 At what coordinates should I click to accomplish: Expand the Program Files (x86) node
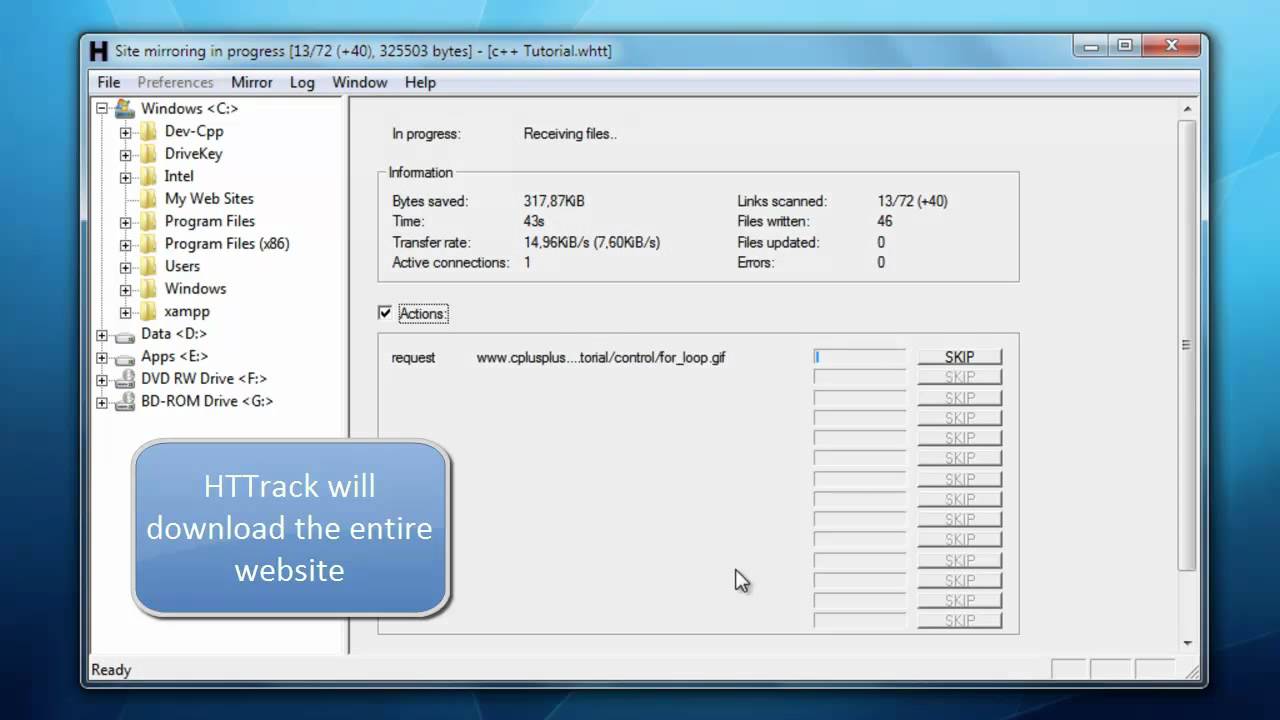[125, 245]
